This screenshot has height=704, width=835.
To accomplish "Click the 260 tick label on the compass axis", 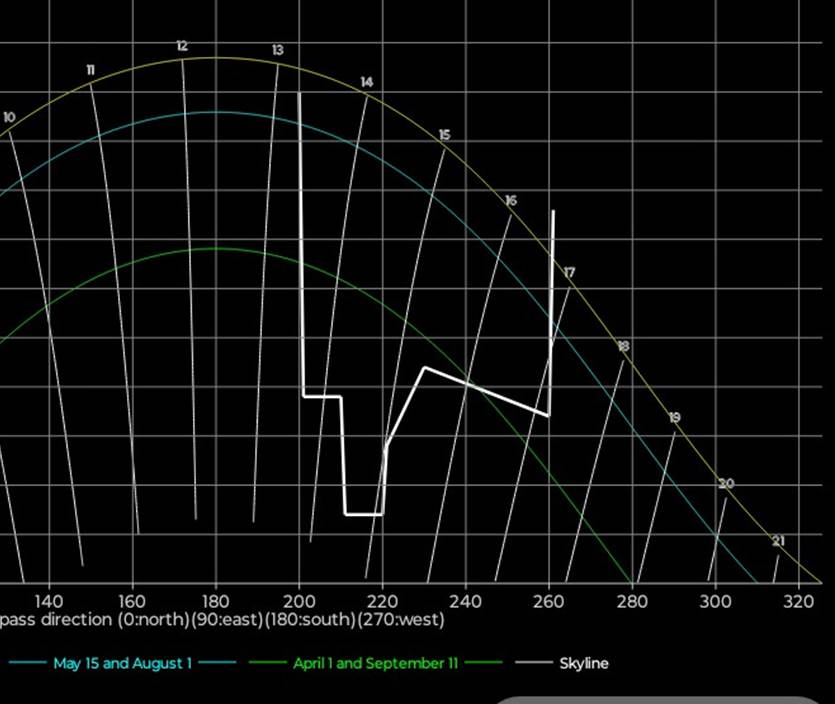I will (x=548, y=601).
